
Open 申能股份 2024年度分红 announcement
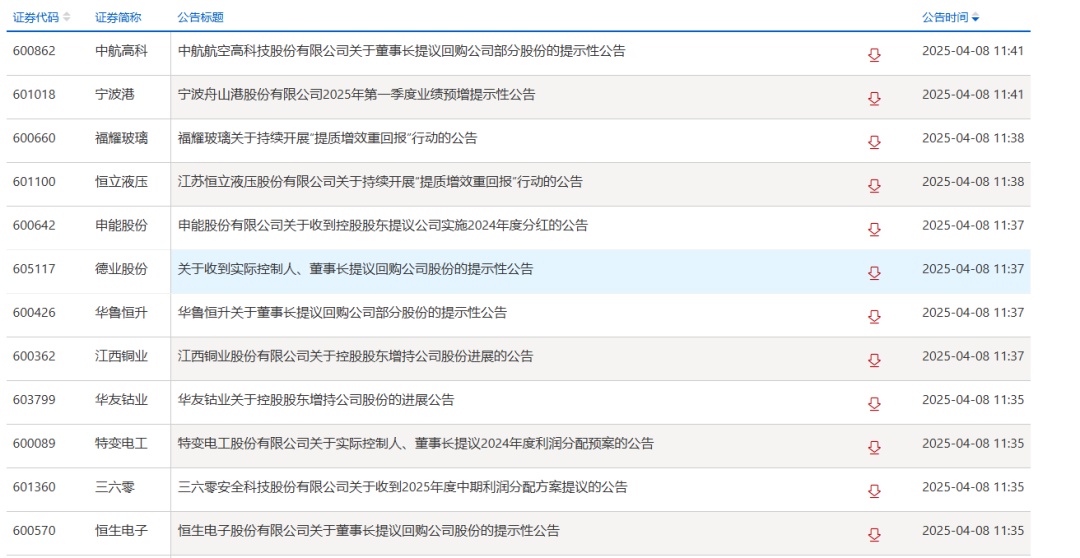(383, 225)
